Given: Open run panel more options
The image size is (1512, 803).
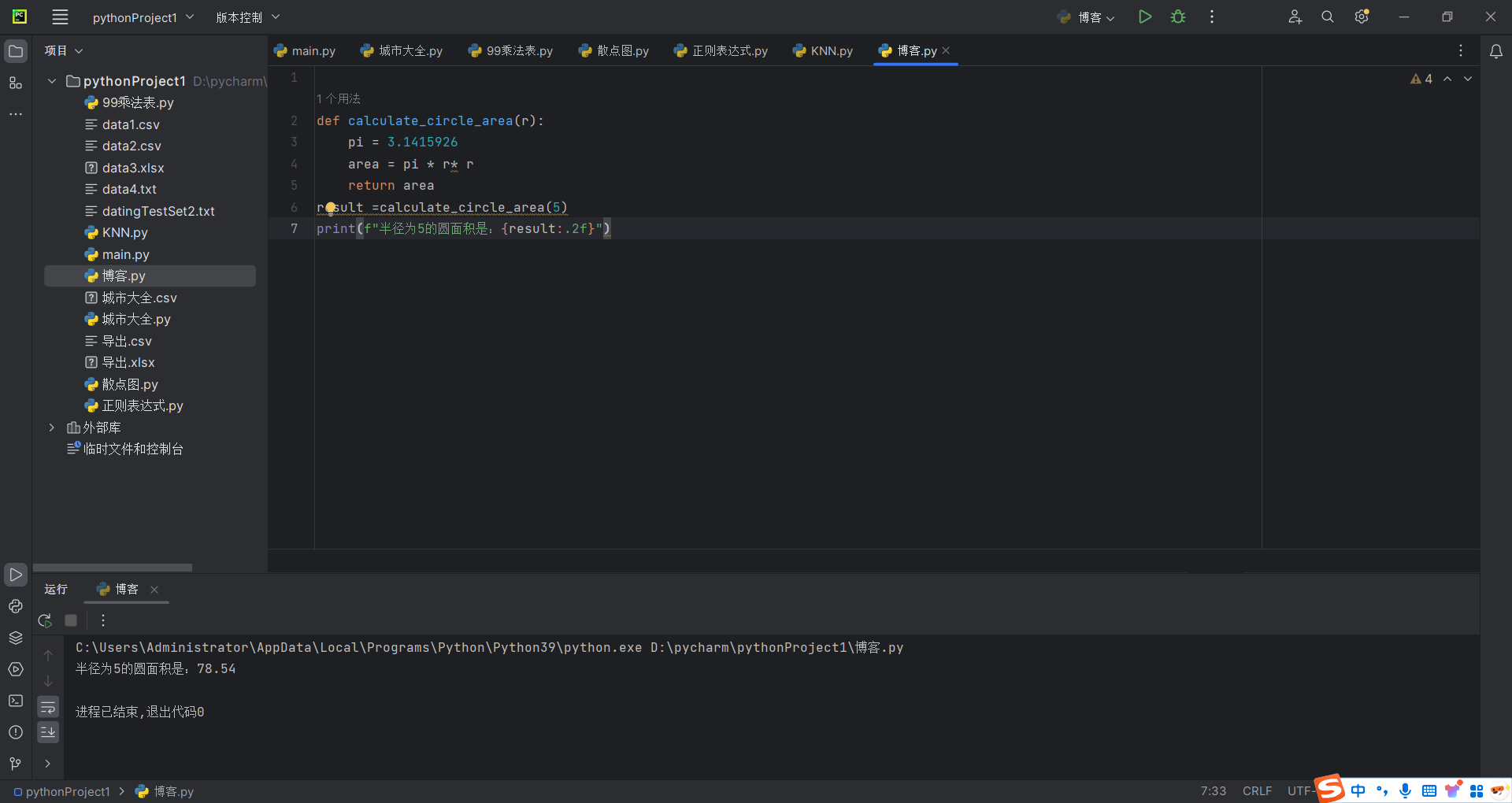Looking at the screenshot, I should pos(103,620).
